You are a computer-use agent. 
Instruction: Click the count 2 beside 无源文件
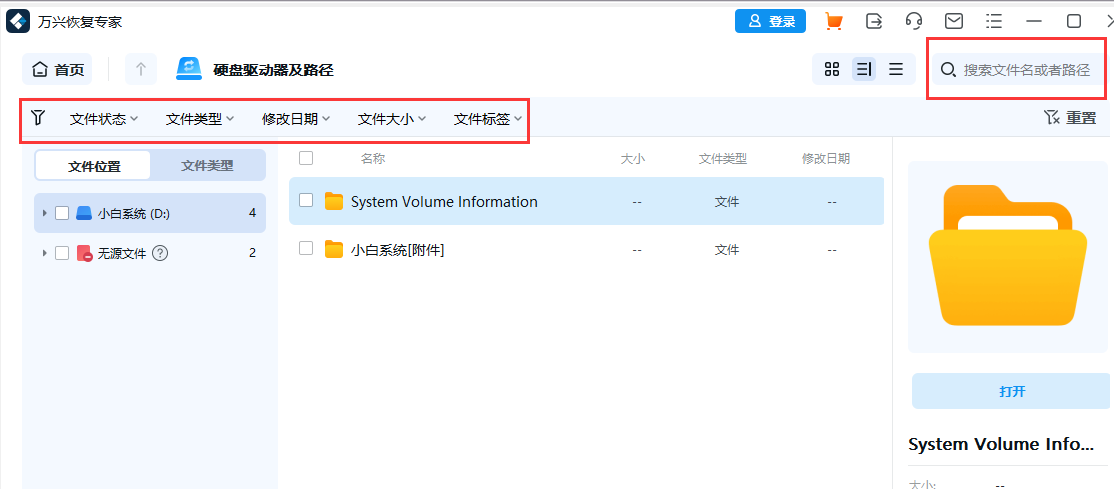252,253
